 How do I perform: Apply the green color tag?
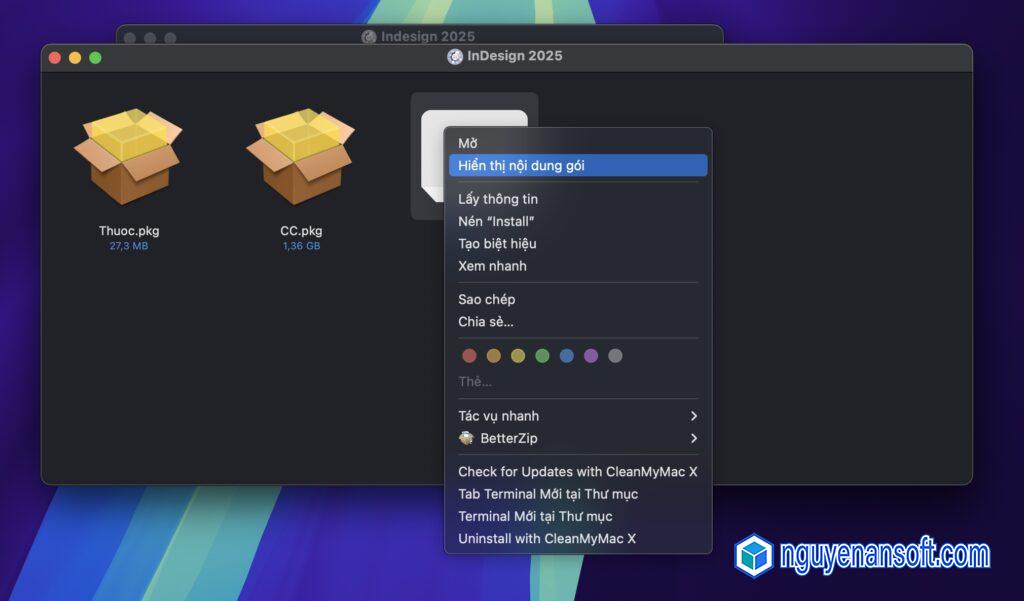(x=542, y=356)
